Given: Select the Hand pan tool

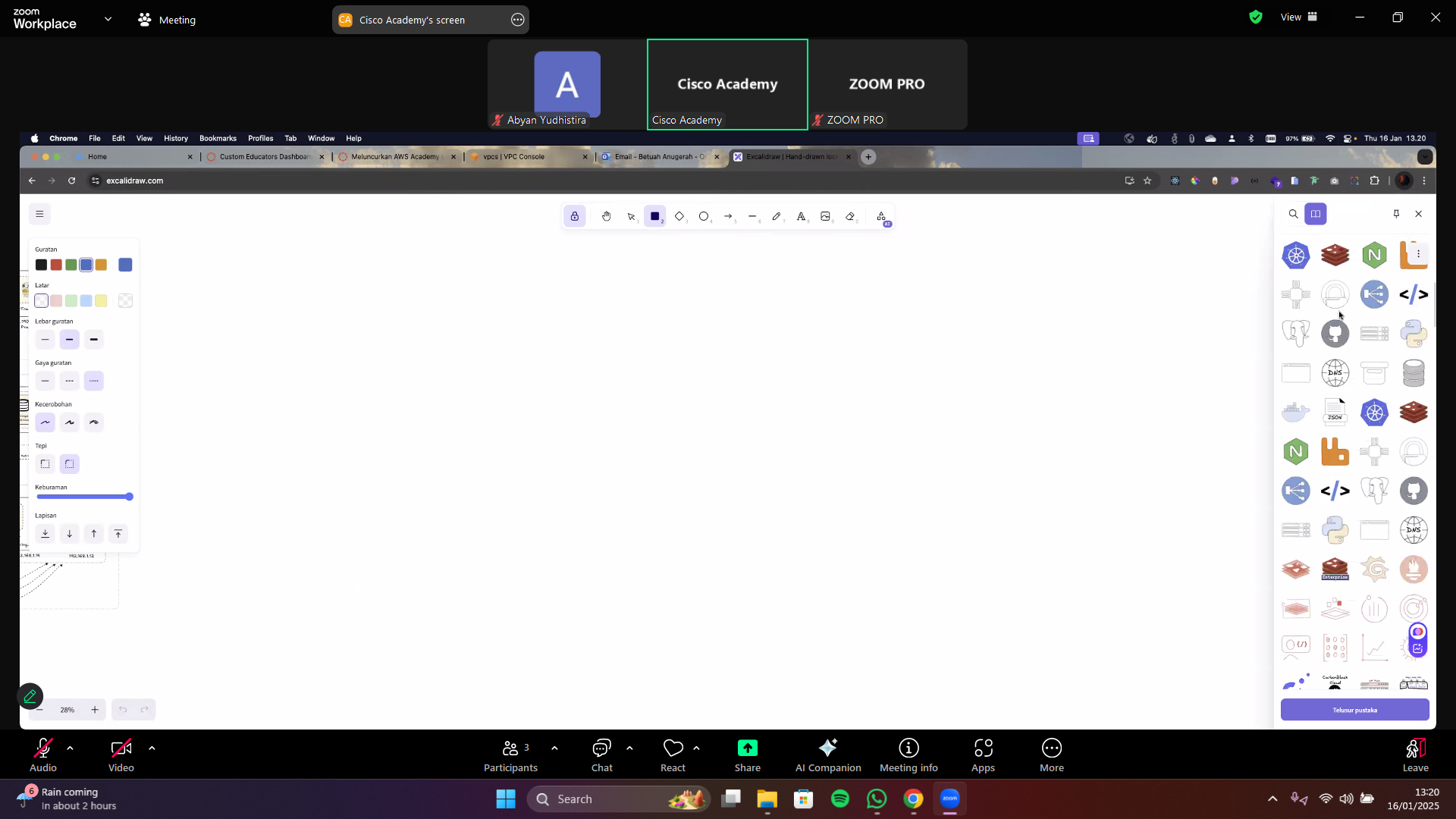Looking at the screenshot, I should click(x=606, y=216).
